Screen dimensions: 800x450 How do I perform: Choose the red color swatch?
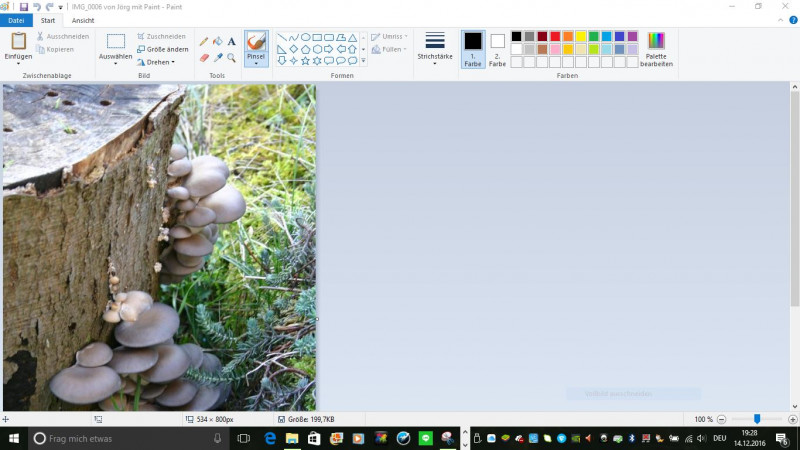point(555,36)
